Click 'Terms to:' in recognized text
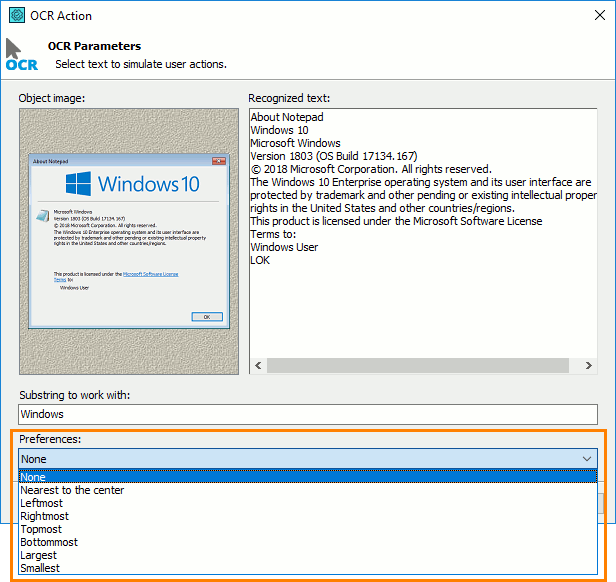Image resolution: width=616 pixels, height=582 pixels. click(x=273, y=234)
